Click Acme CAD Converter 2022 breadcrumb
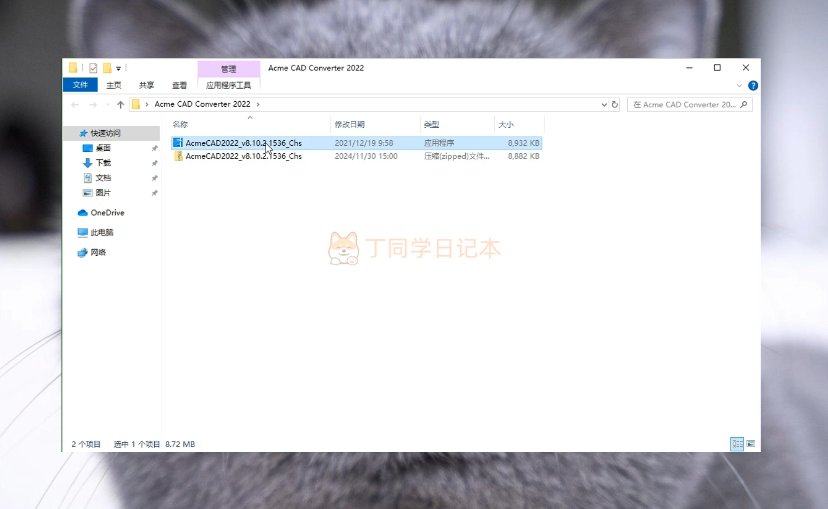Screen dimensions: 828x509 202,104
